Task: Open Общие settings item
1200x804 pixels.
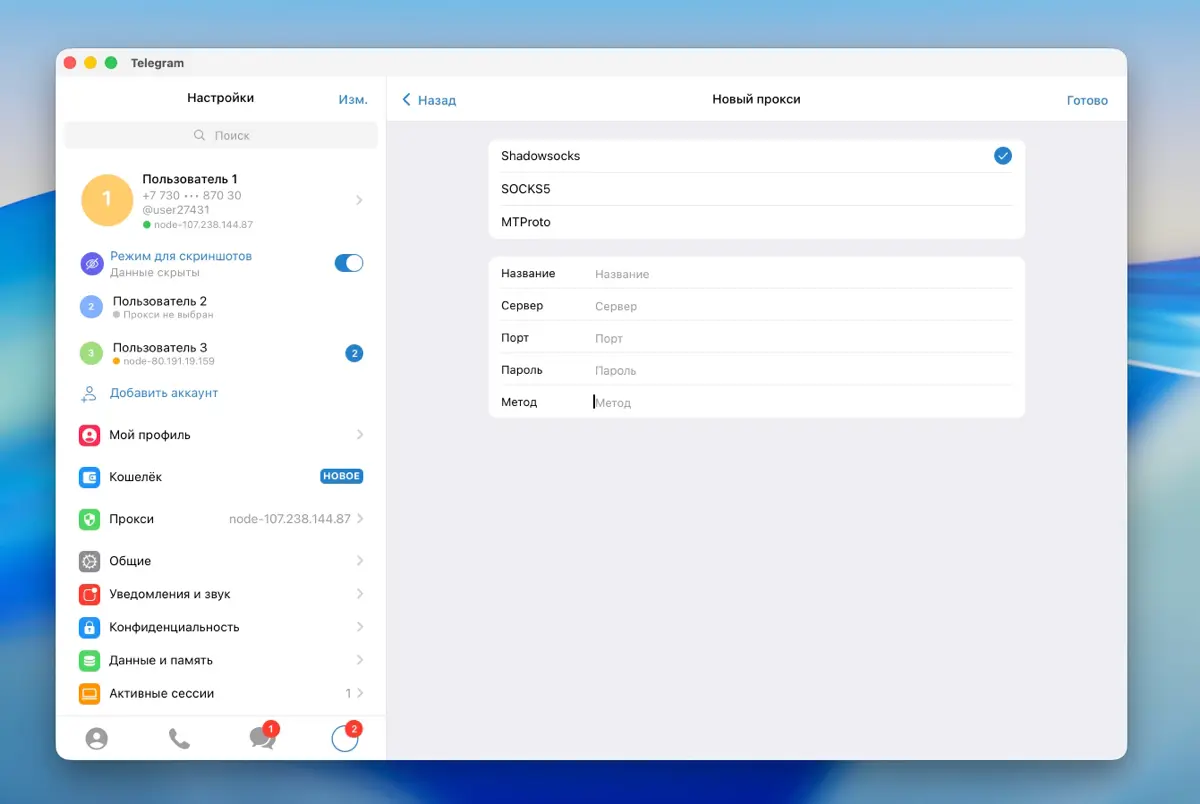Action: [221, 561]
